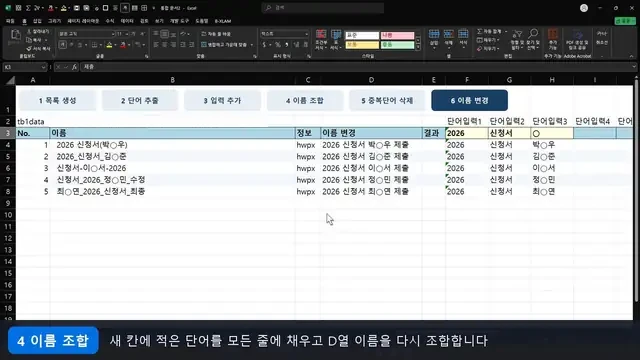Click the decrease decimal icon
This screenshot has width=640, height=360.
pyautogui.click(x=305, y=44)
